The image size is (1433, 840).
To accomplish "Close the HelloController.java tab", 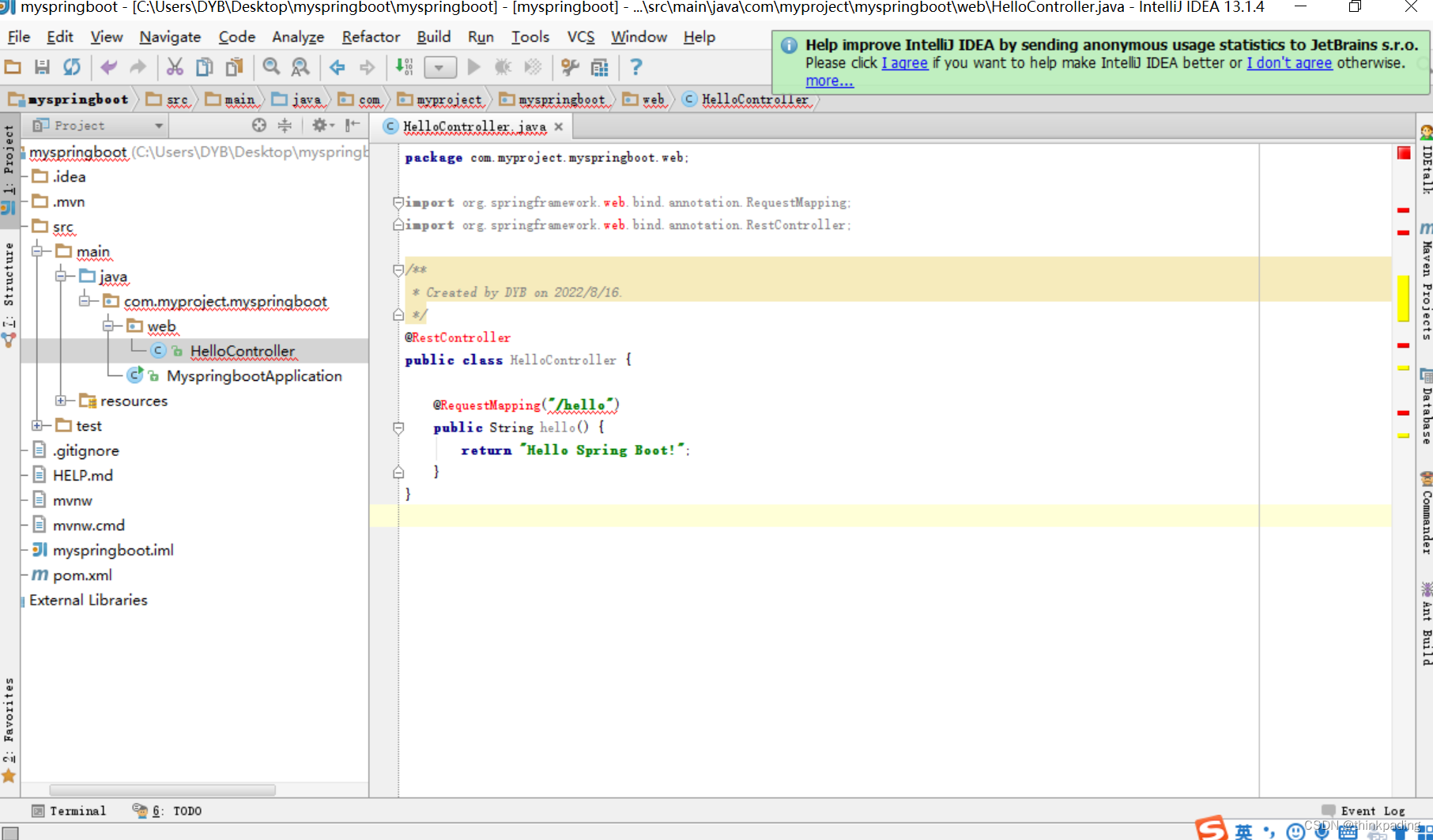I will click(x=559, y=126).
